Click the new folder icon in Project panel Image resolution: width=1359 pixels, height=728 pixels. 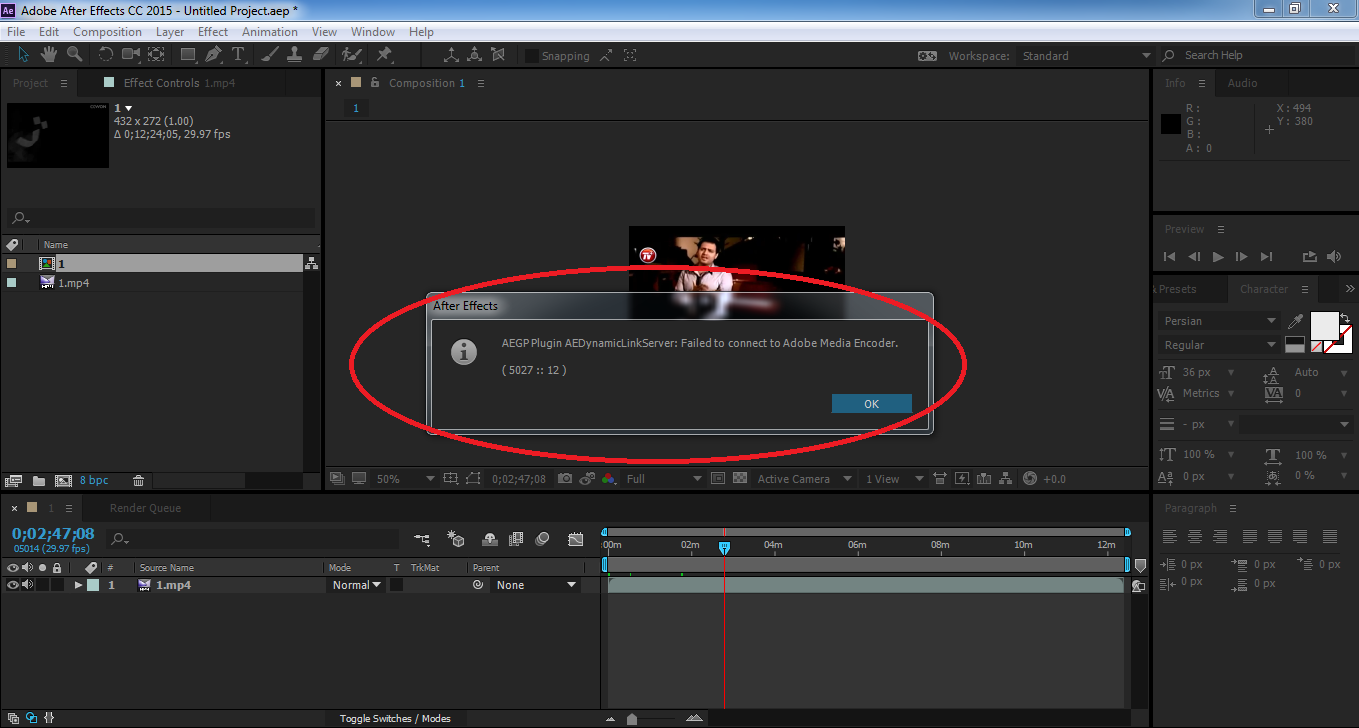pyautogui.click(x=39, y=481)
